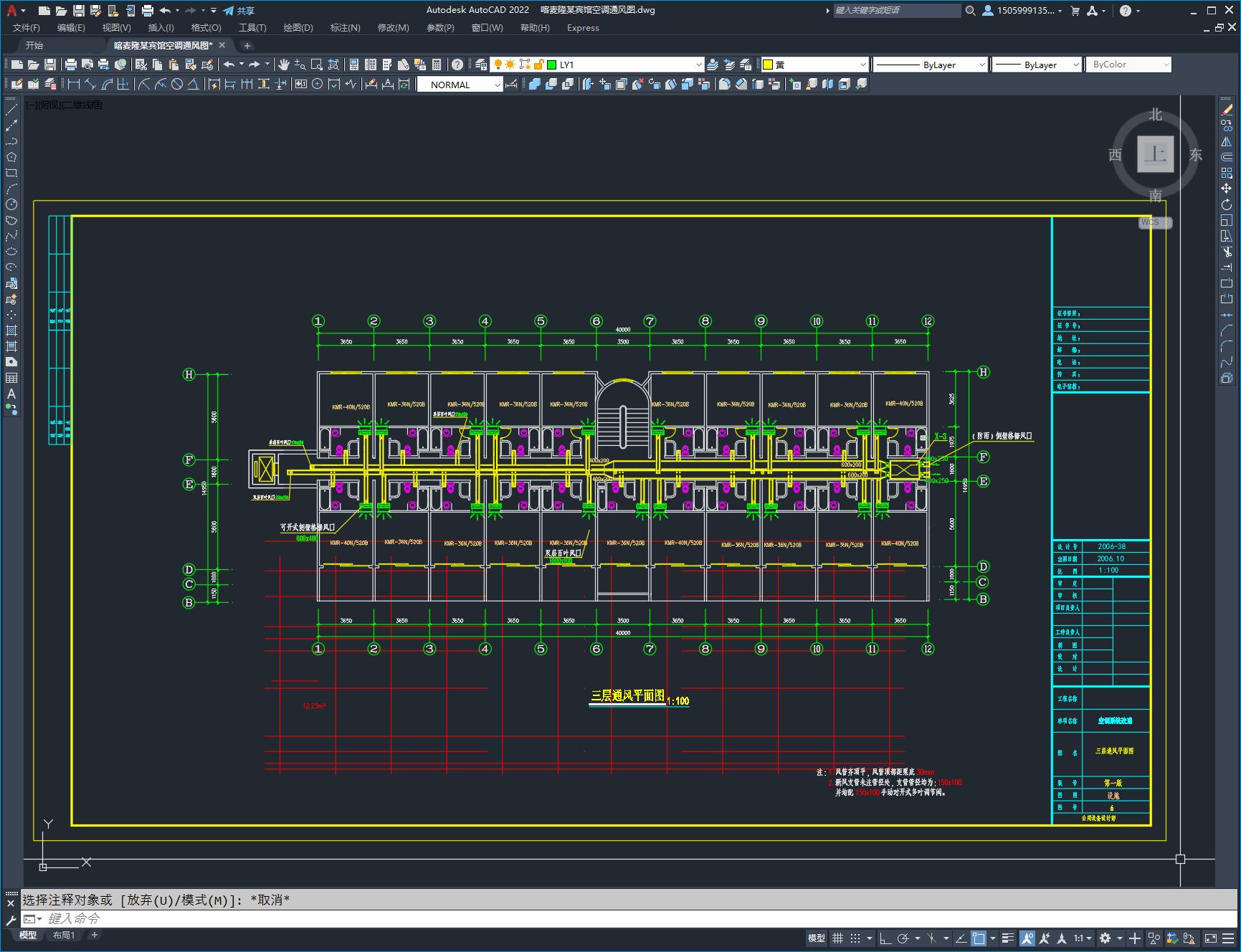Toggle snap mode in status bar

[855, 938]
